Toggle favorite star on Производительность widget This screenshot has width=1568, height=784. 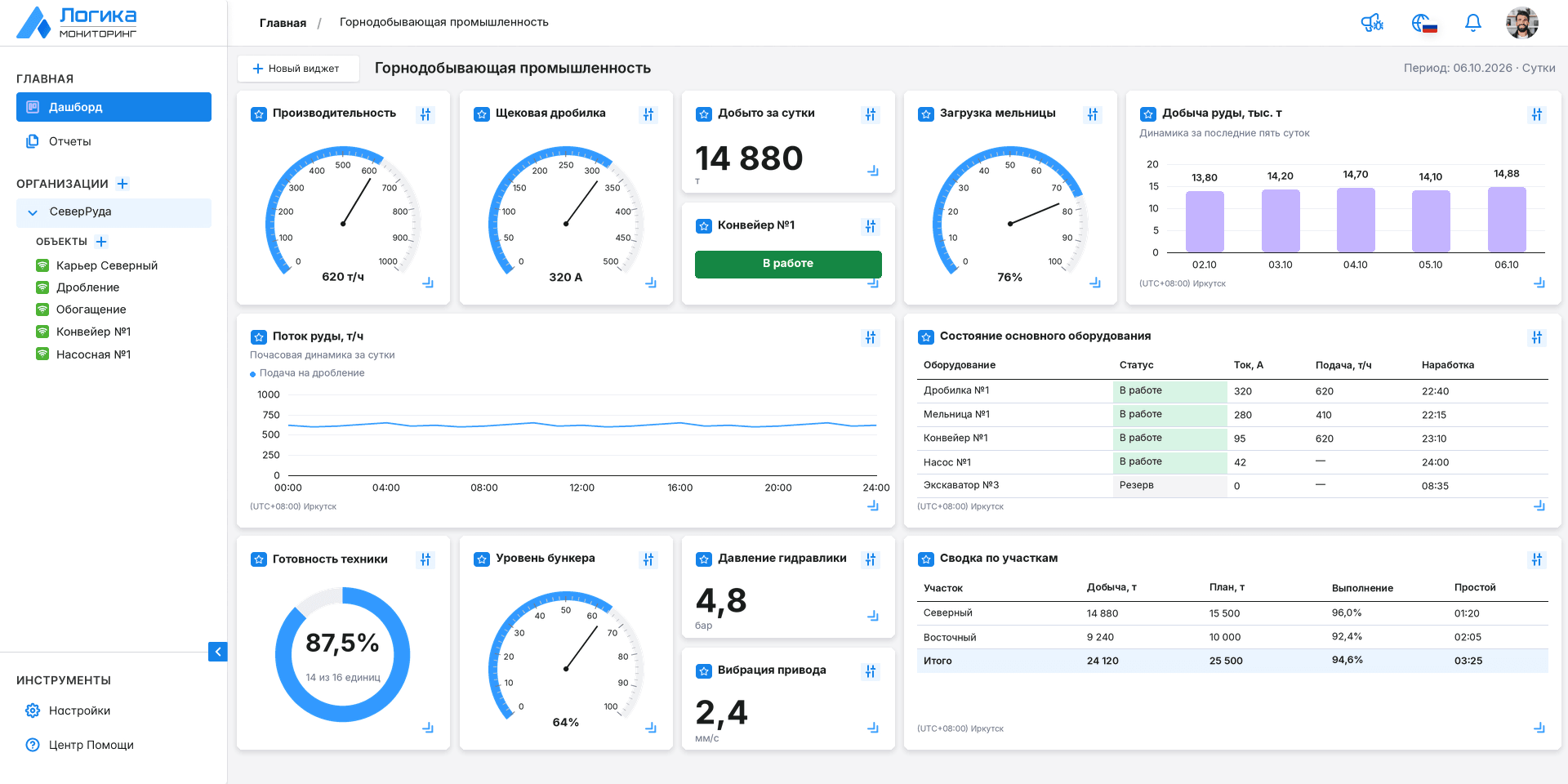[x=259, y=114]
